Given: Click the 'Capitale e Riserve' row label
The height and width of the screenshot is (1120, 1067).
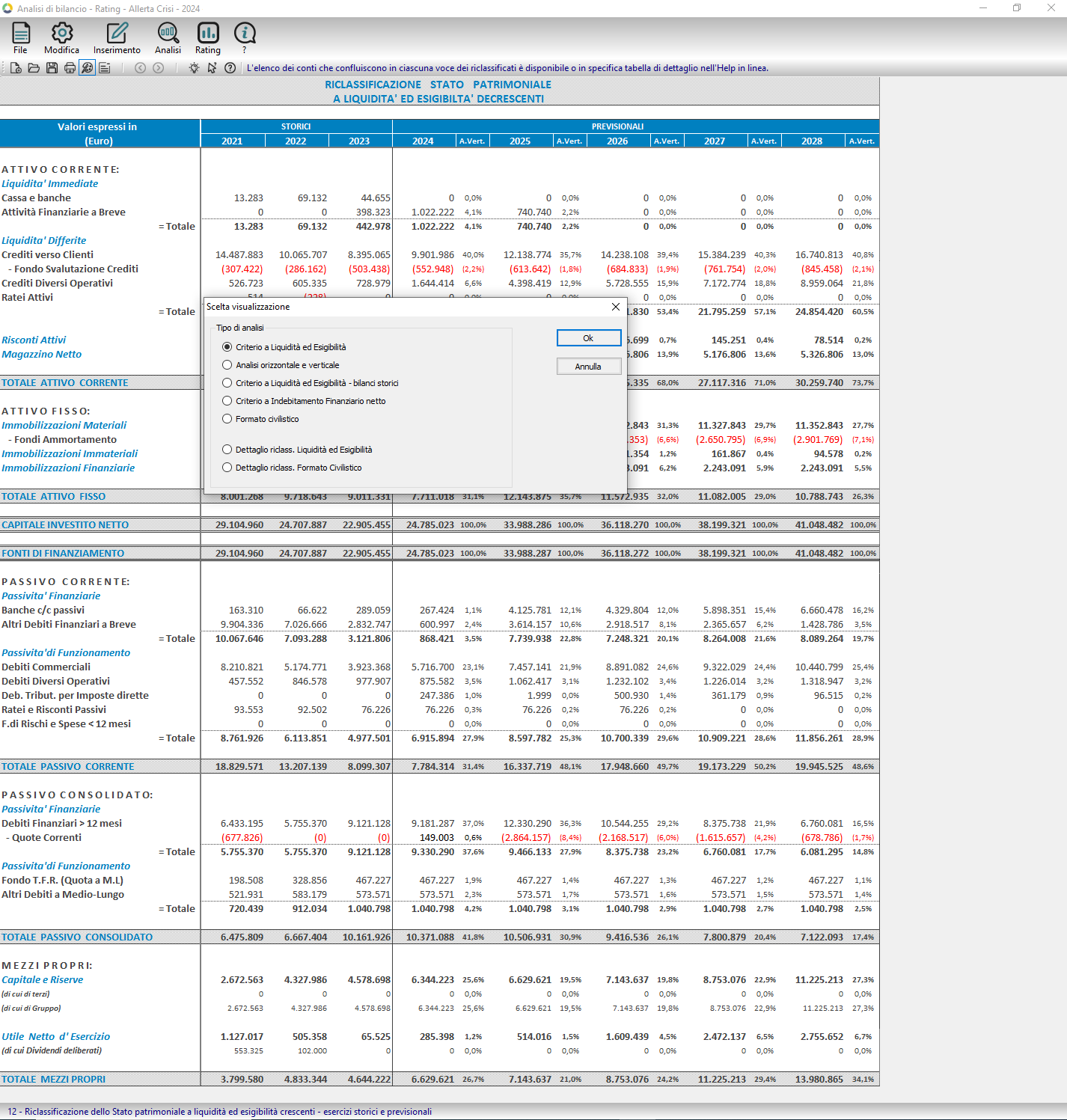Looking at the screenshot, I should [43, 980].
